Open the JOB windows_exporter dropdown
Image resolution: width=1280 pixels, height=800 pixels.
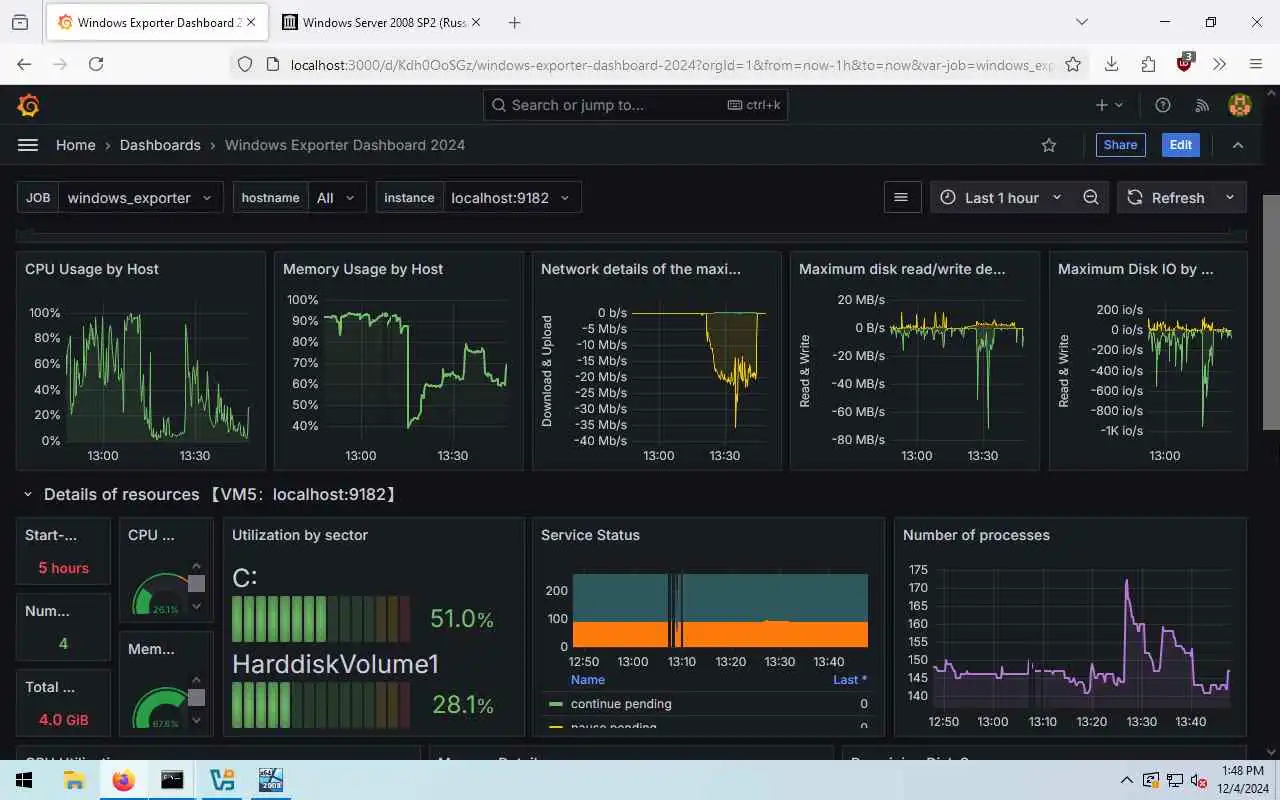(x=140, y=198)
